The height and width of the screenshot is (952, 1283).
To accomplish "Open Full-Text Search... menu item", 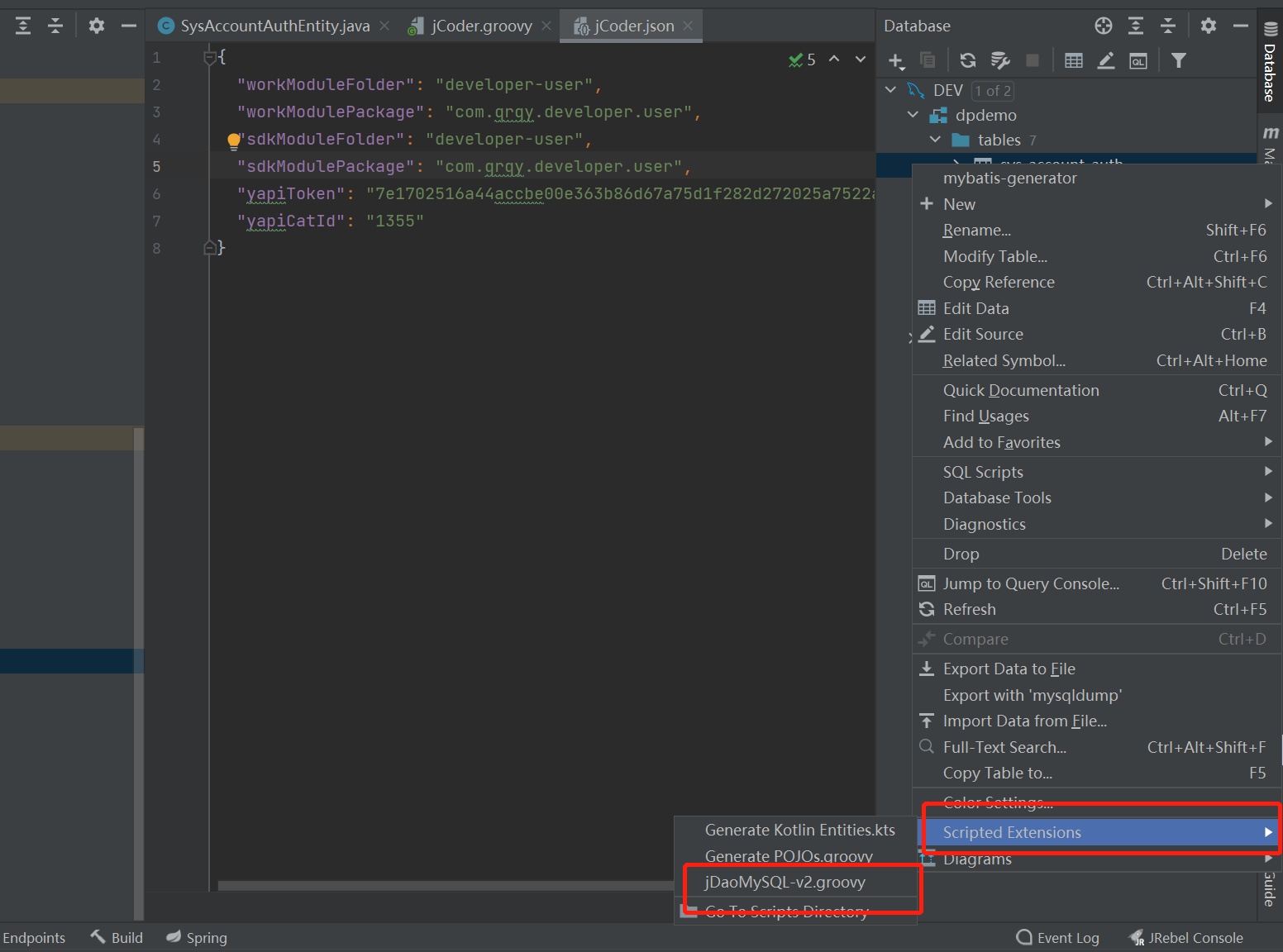I will pyautogui.click(x=1097, y=747).
